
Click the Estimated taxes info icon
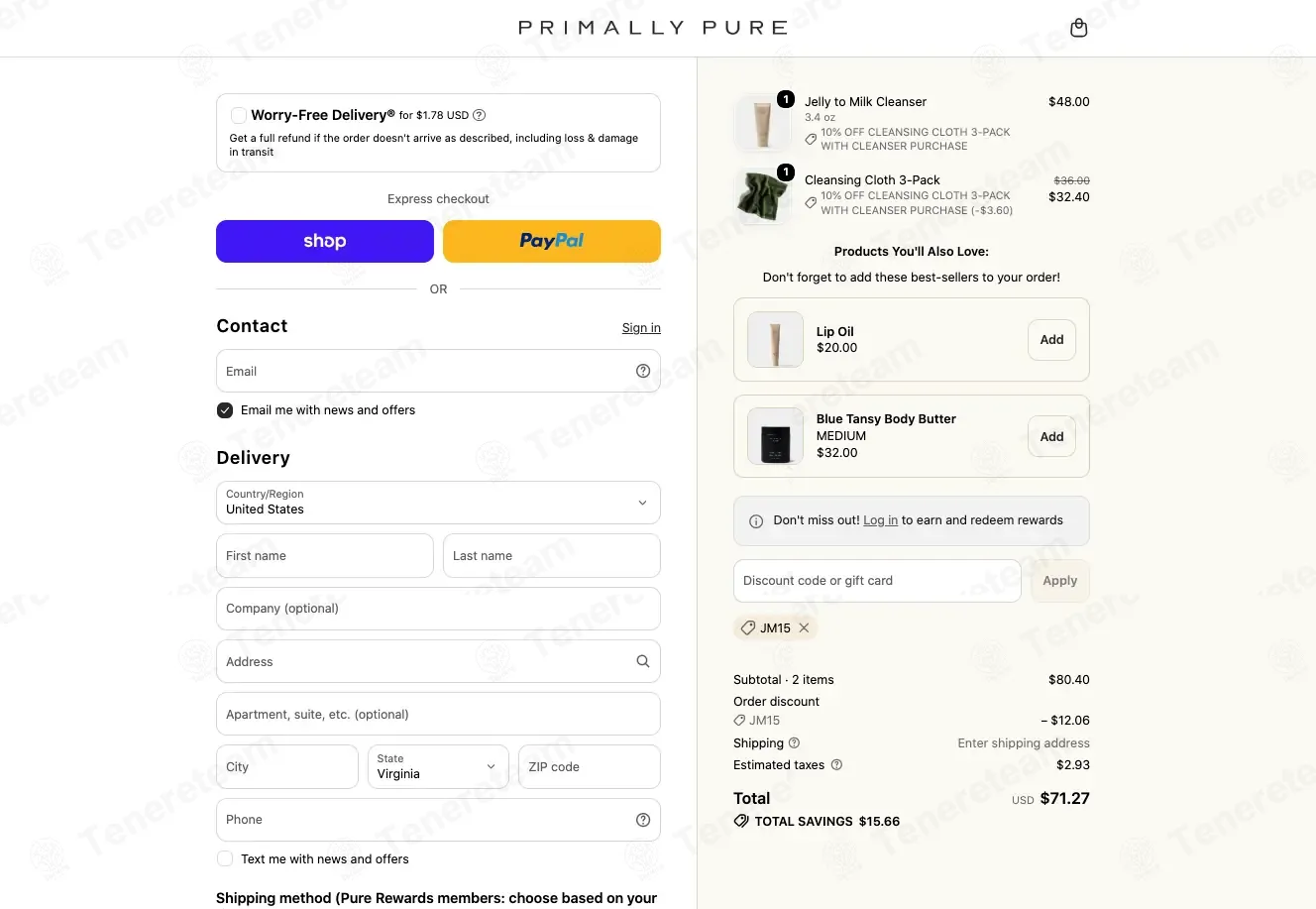point(836,765)
